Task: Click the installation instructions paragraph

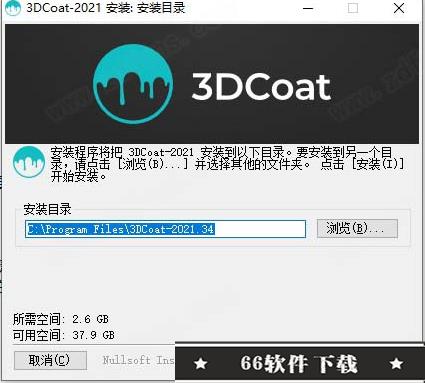Action: click(227, 164)
